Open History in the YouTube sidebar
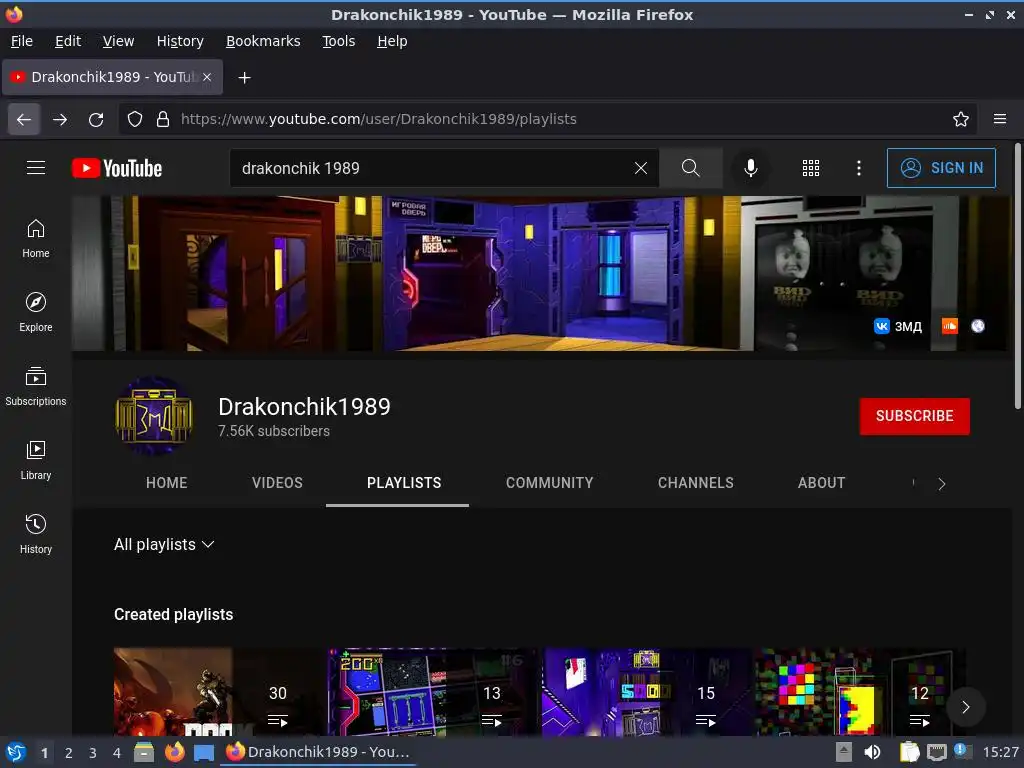 point(36,534)
